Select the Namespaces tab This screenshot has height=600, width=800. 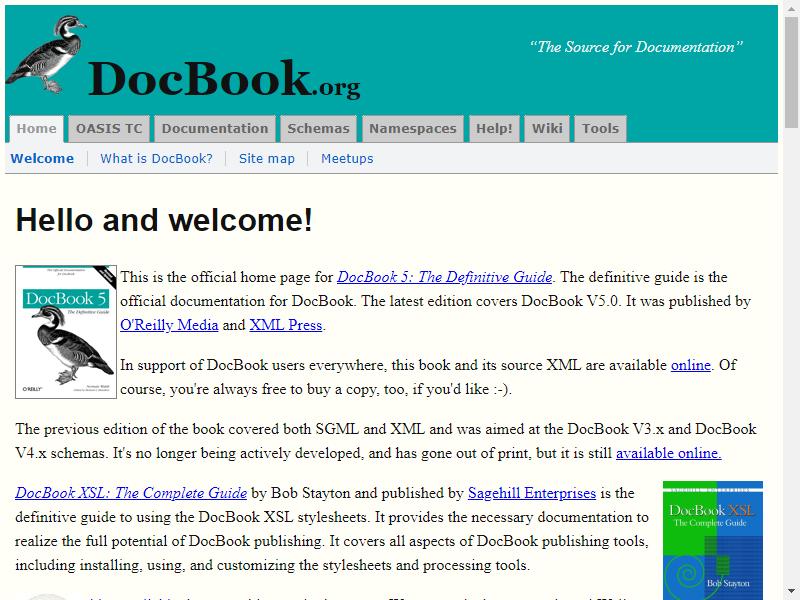point(413,129)
